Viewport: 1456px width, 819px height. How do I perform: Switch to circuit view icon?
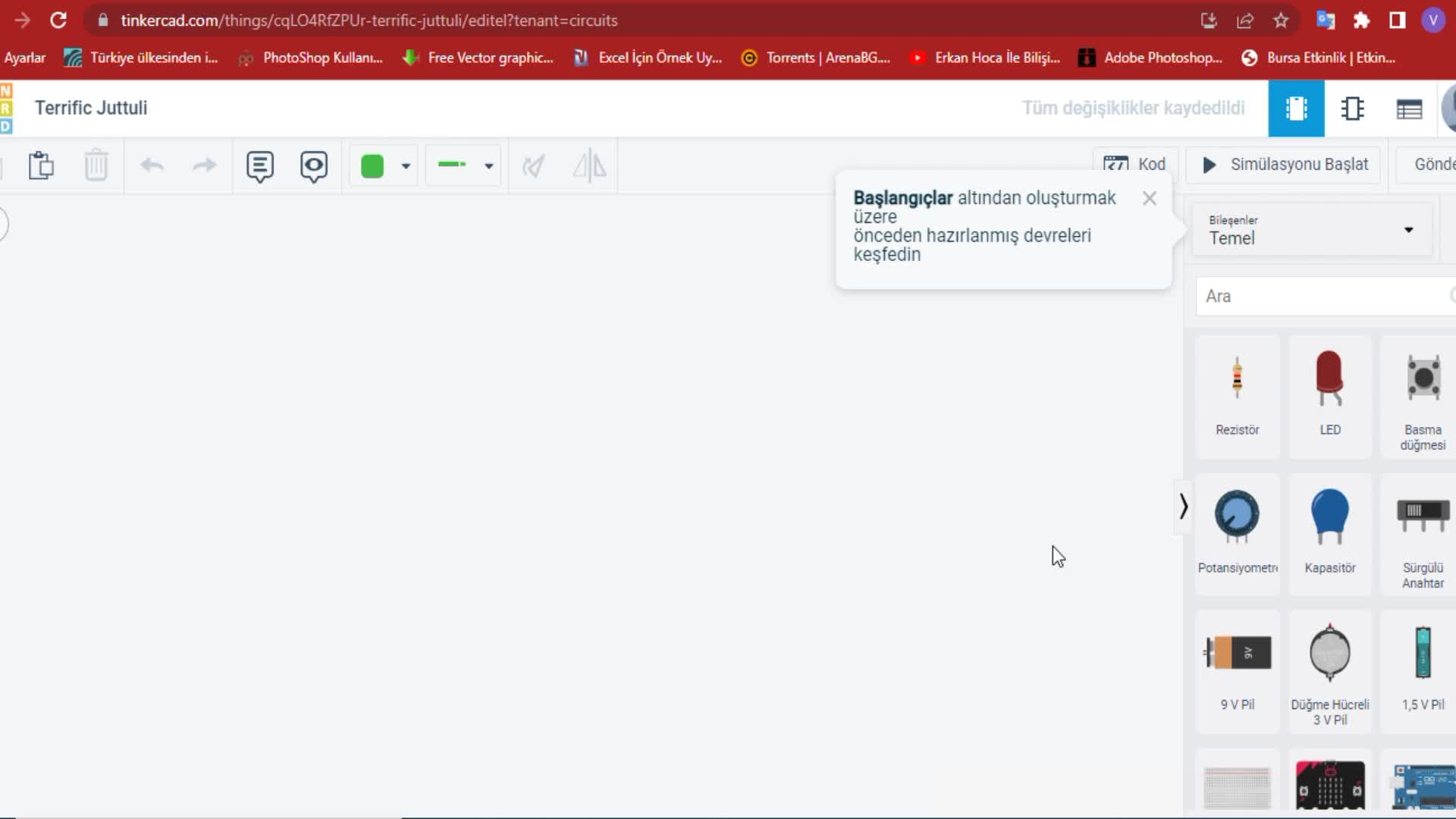(1296, 108)
